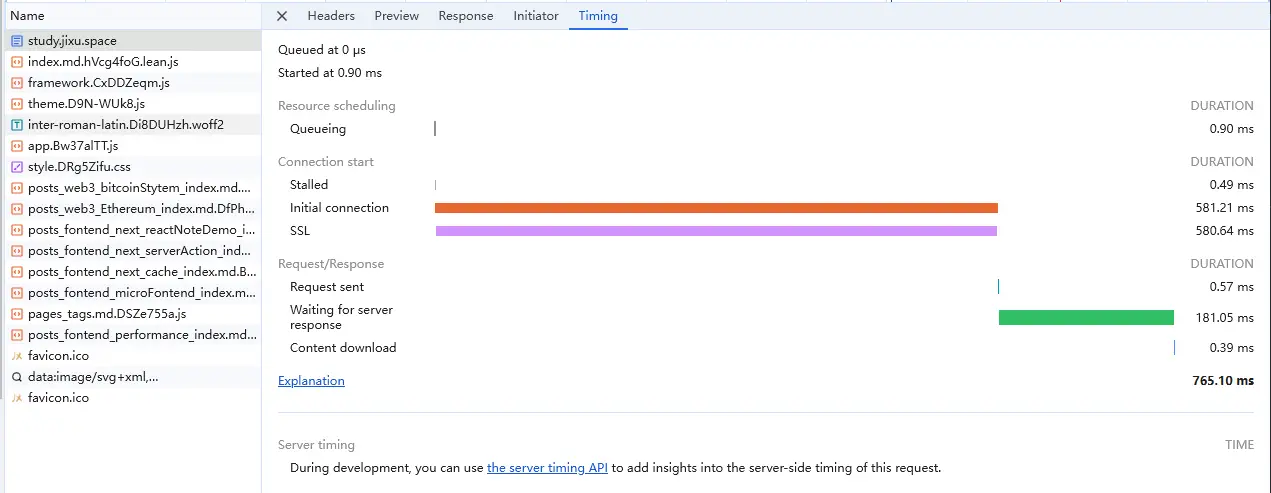The width and height of the screenshot is (1271, 493).
Task: Close the request details panel
Action: pos(282,16)
